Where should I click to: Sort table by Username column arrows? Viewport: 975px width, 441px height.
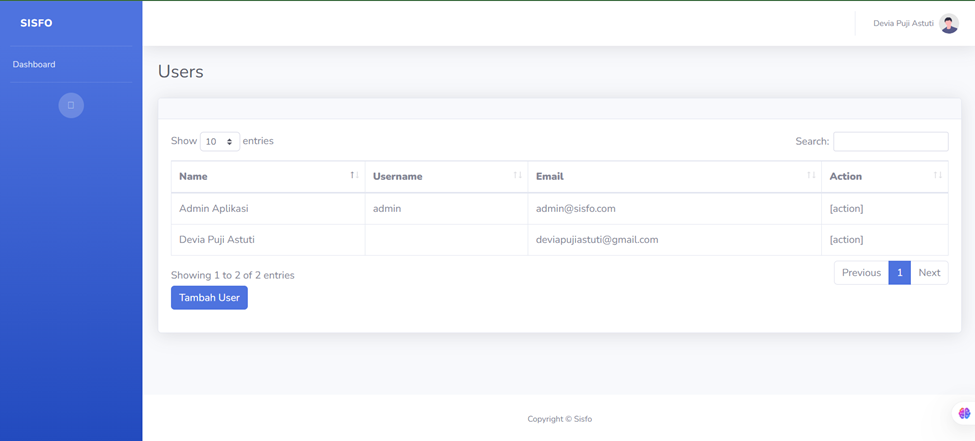coord(517,176)
